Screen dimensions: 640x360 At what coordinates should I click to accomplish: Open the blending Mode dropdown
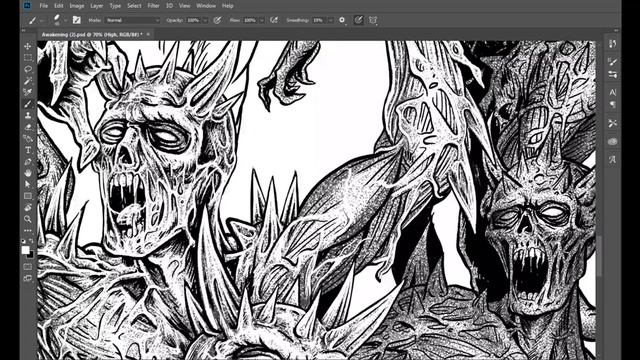click(x=132, y=20)
